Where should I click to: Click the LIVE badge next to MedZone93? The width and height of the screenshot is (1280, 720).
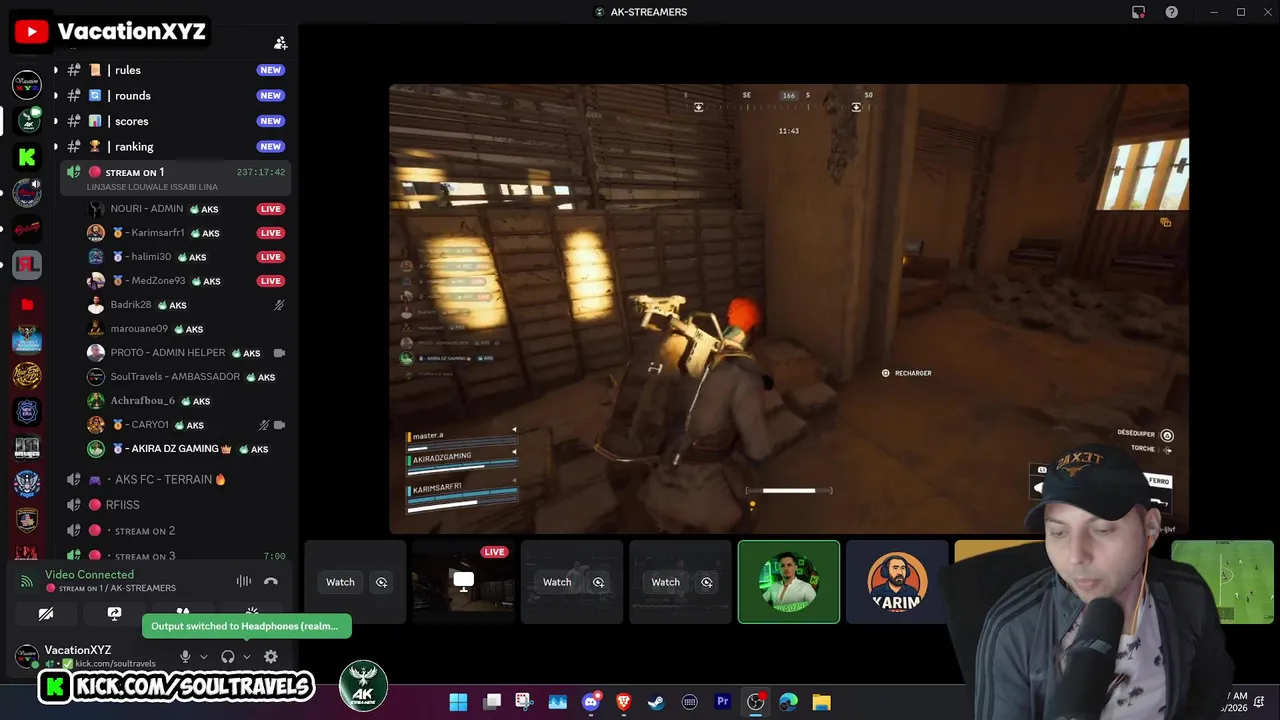pyautogui.click(x=271, y=281)
